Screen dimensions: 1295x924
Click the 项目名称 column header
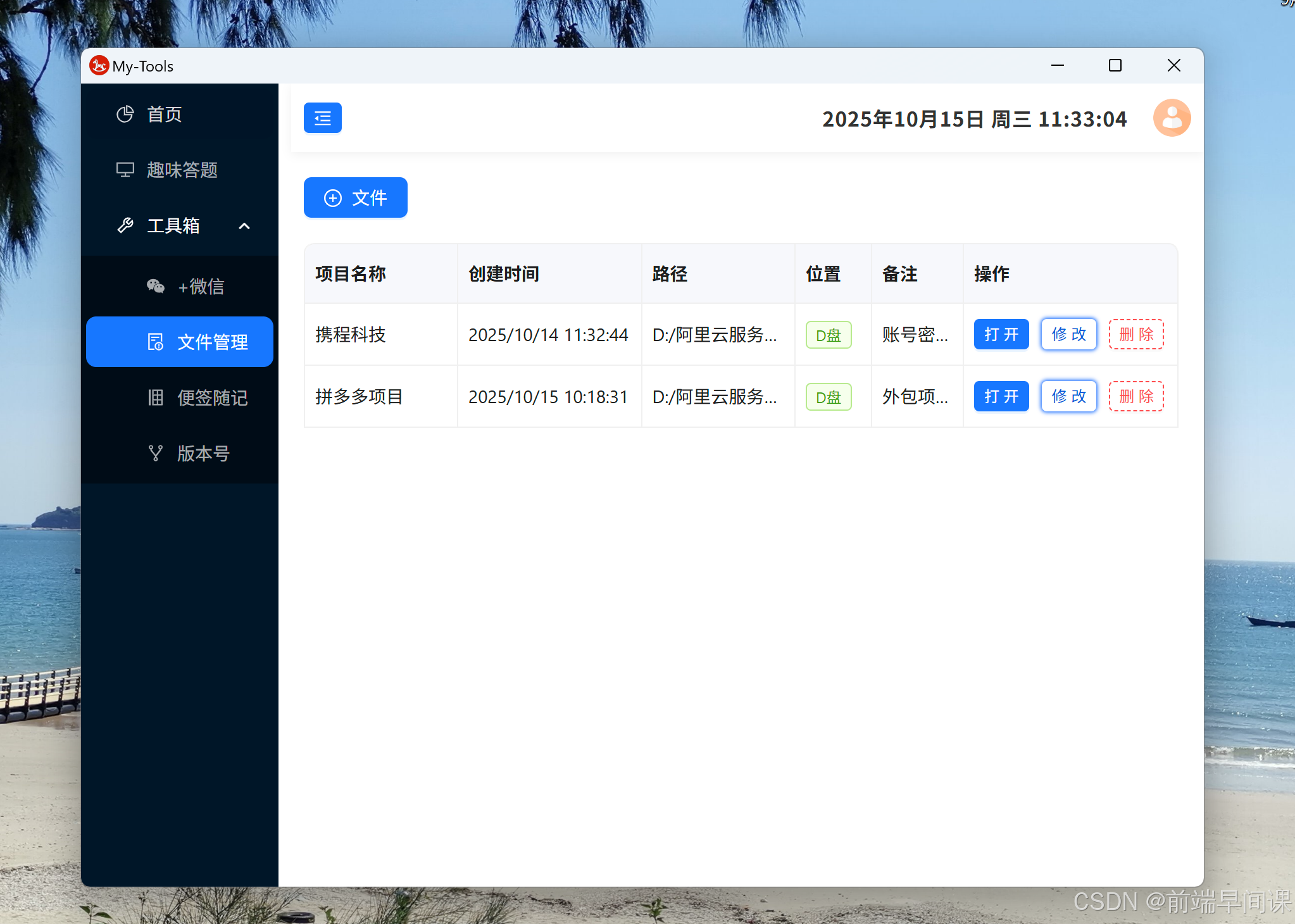[x=381, y=274]
